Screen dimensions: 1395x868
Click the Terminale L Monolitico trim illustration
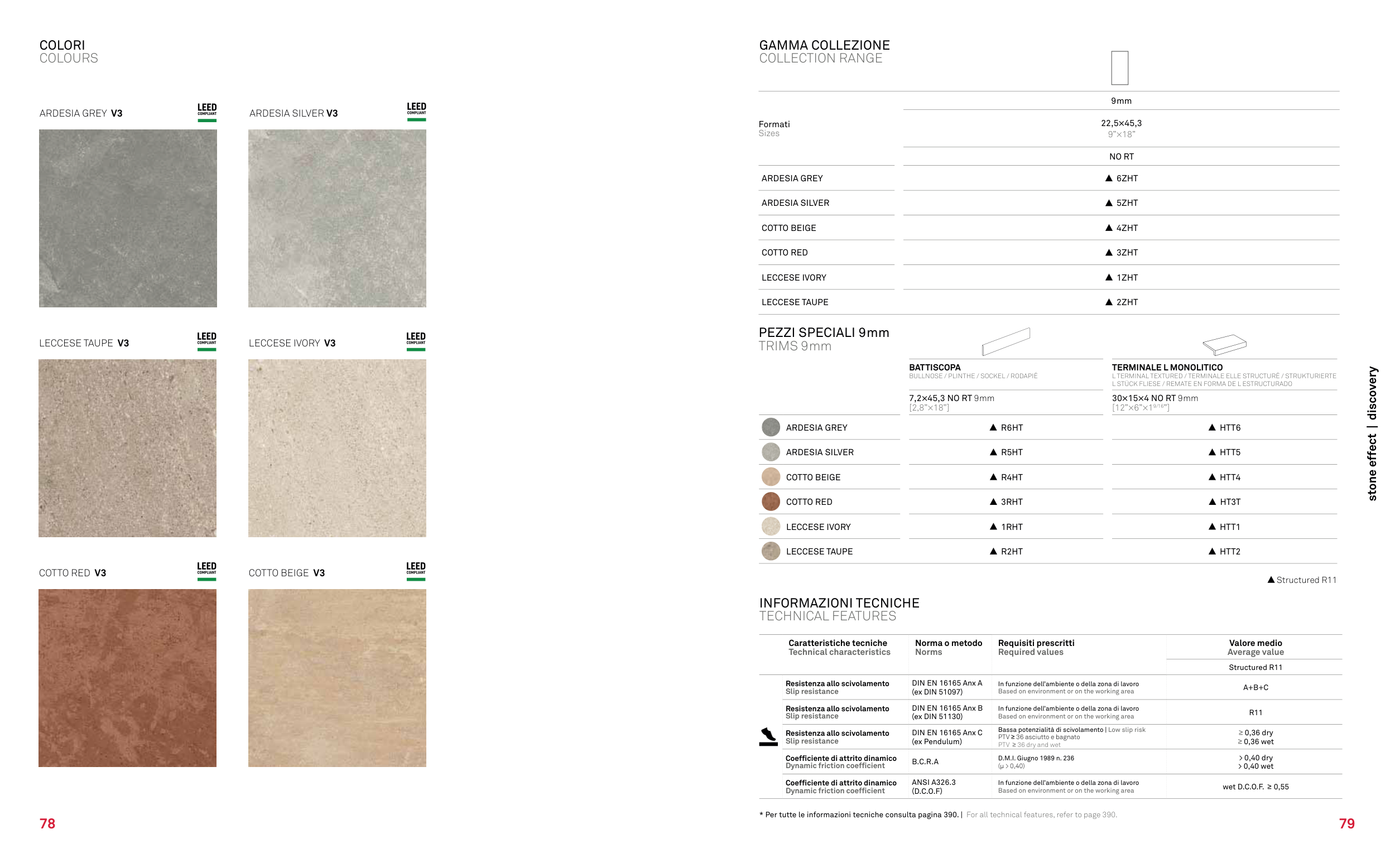(1224, 344)
